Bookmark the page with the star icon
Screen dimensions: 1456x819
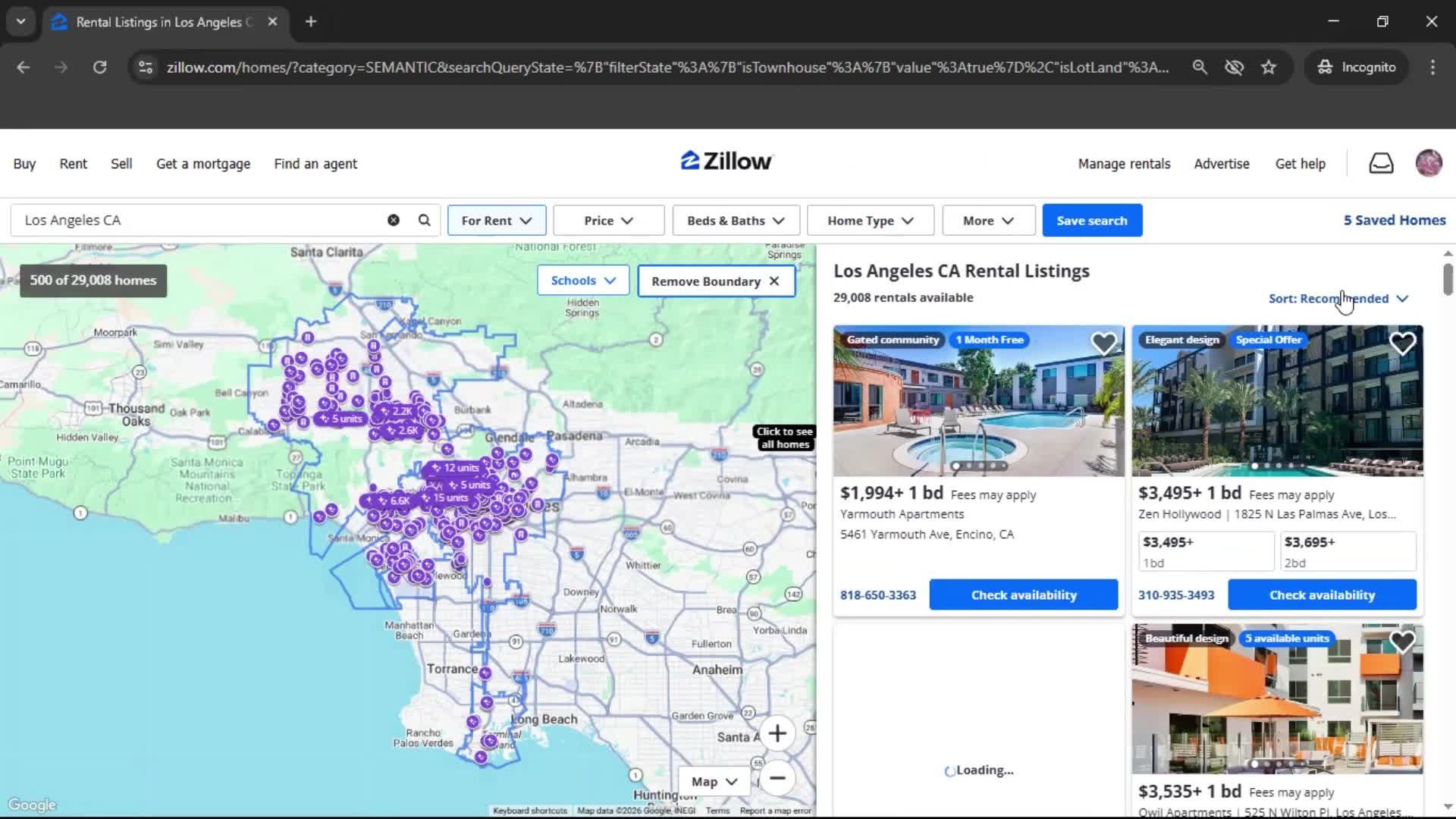click(1269, 67)
